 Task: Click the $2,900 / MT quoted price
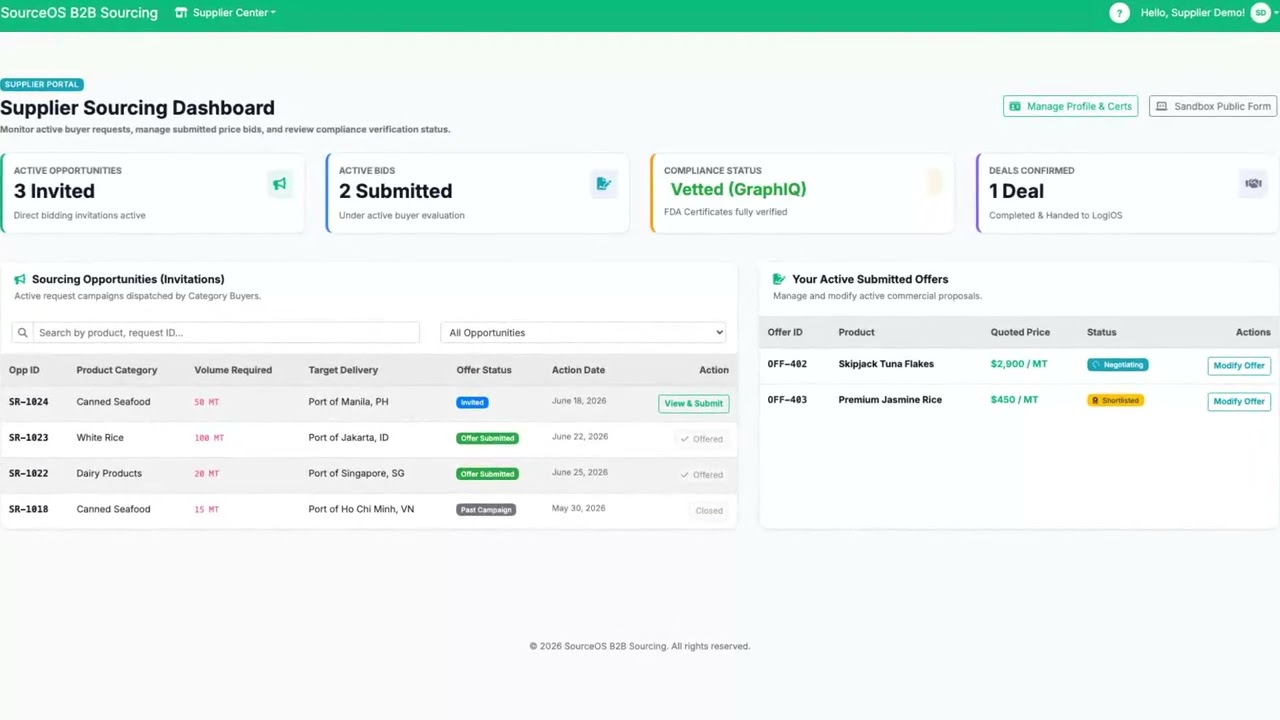click(x=1019, y=364)
